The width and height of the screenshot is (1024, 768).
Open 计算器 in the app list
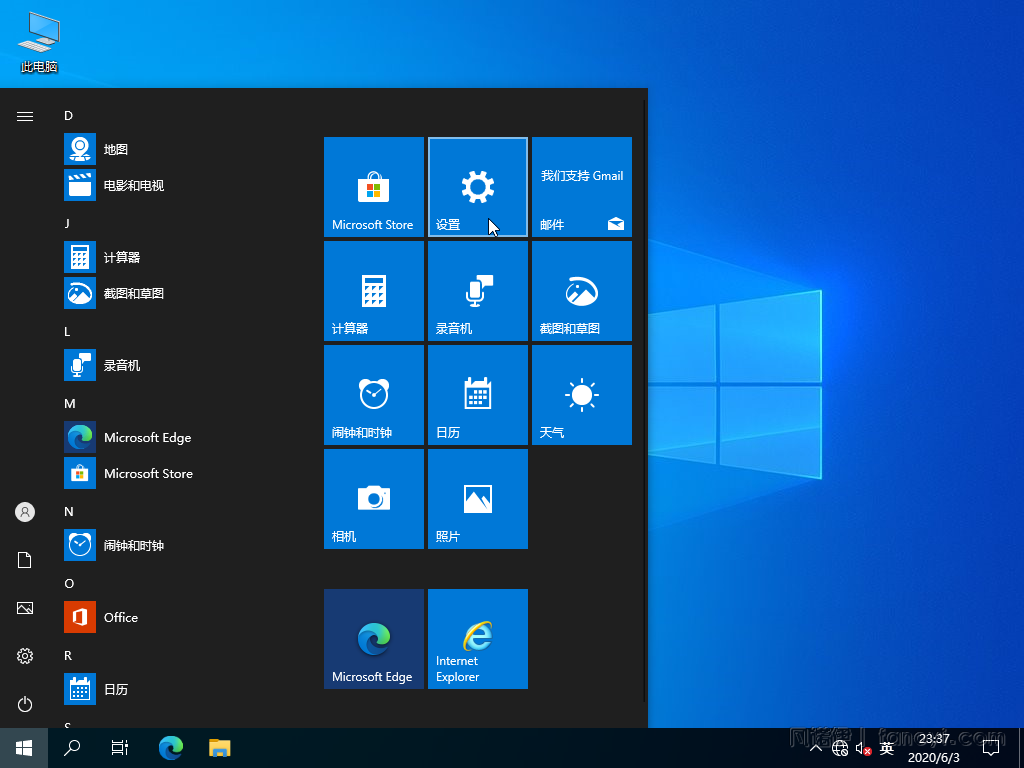tap(183, 257)
